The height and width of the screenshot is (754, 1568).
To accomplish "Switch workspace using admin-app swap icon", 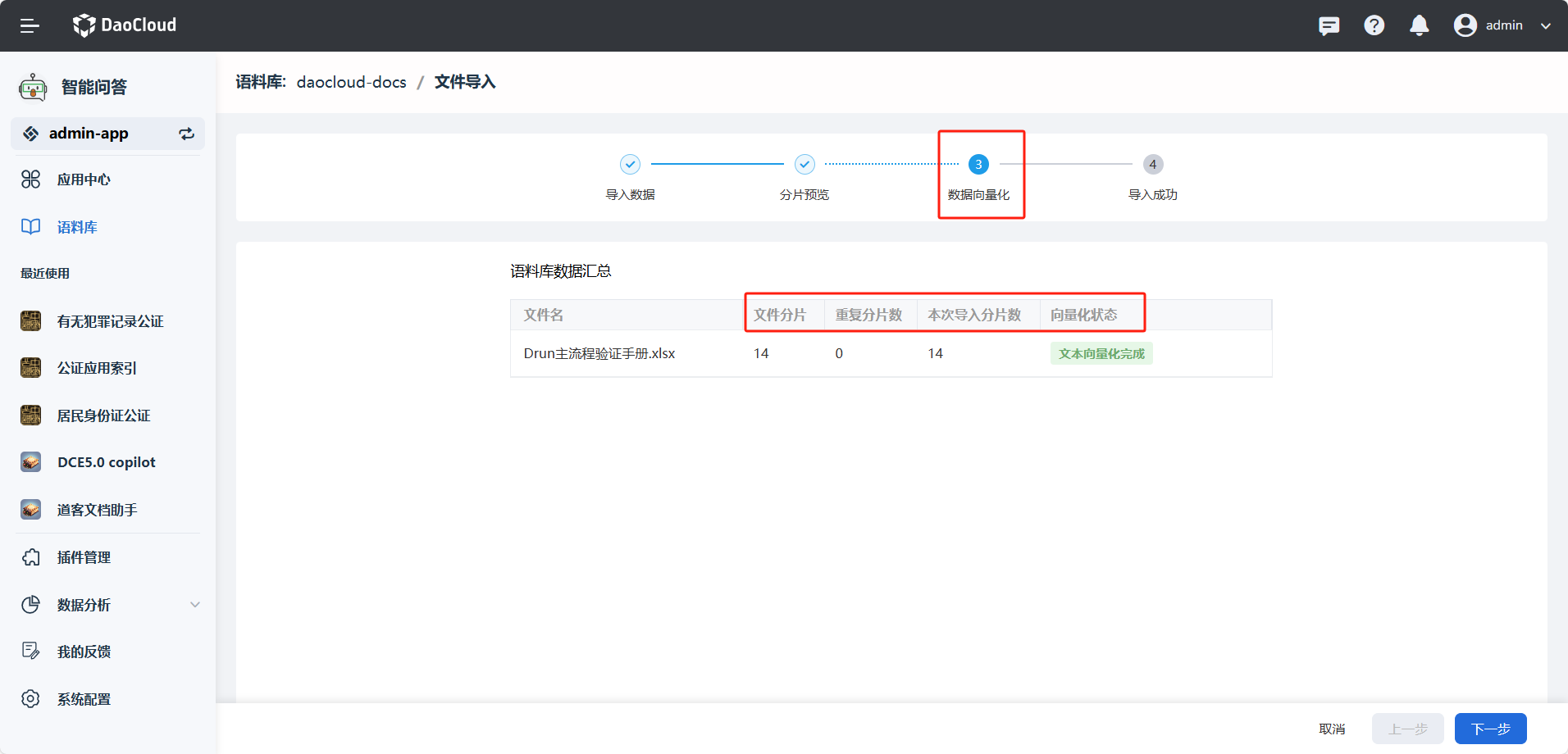I will pyautogui.click(x=187, y=134).
